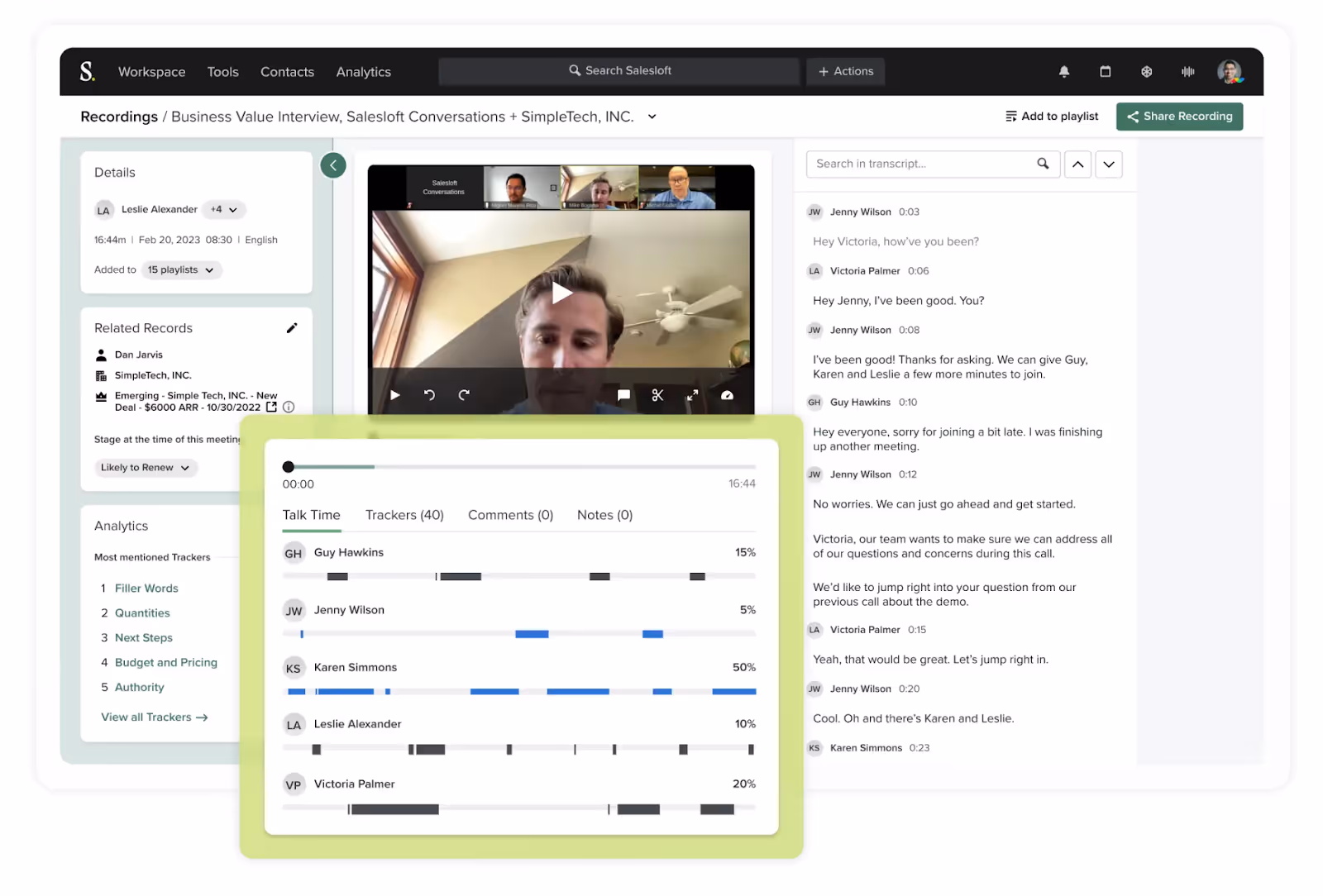Viewport: 1323px width, 896px height.
Task: Open the Next Steps tracker
Action: (144, 638)
